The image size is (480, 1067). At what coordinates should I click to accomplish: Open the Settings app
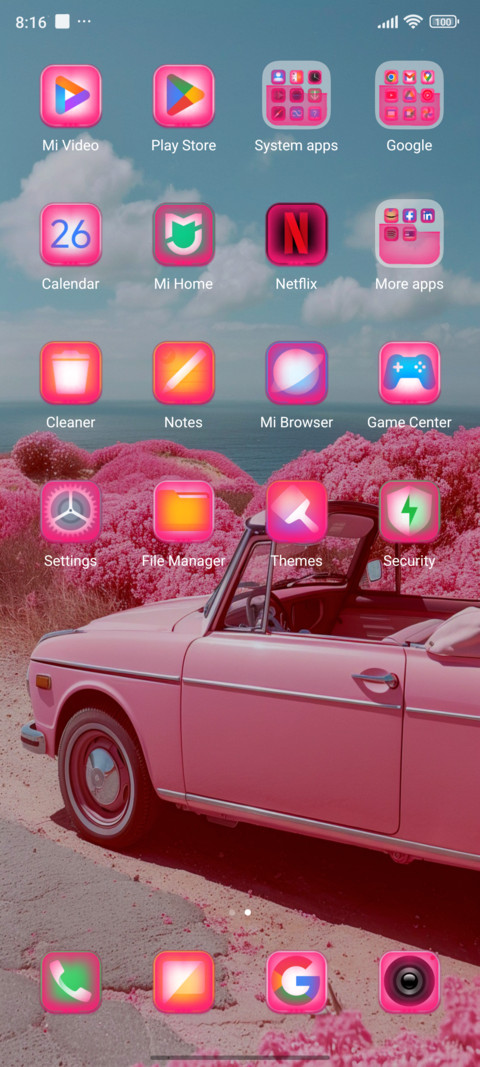pos(71,512)
